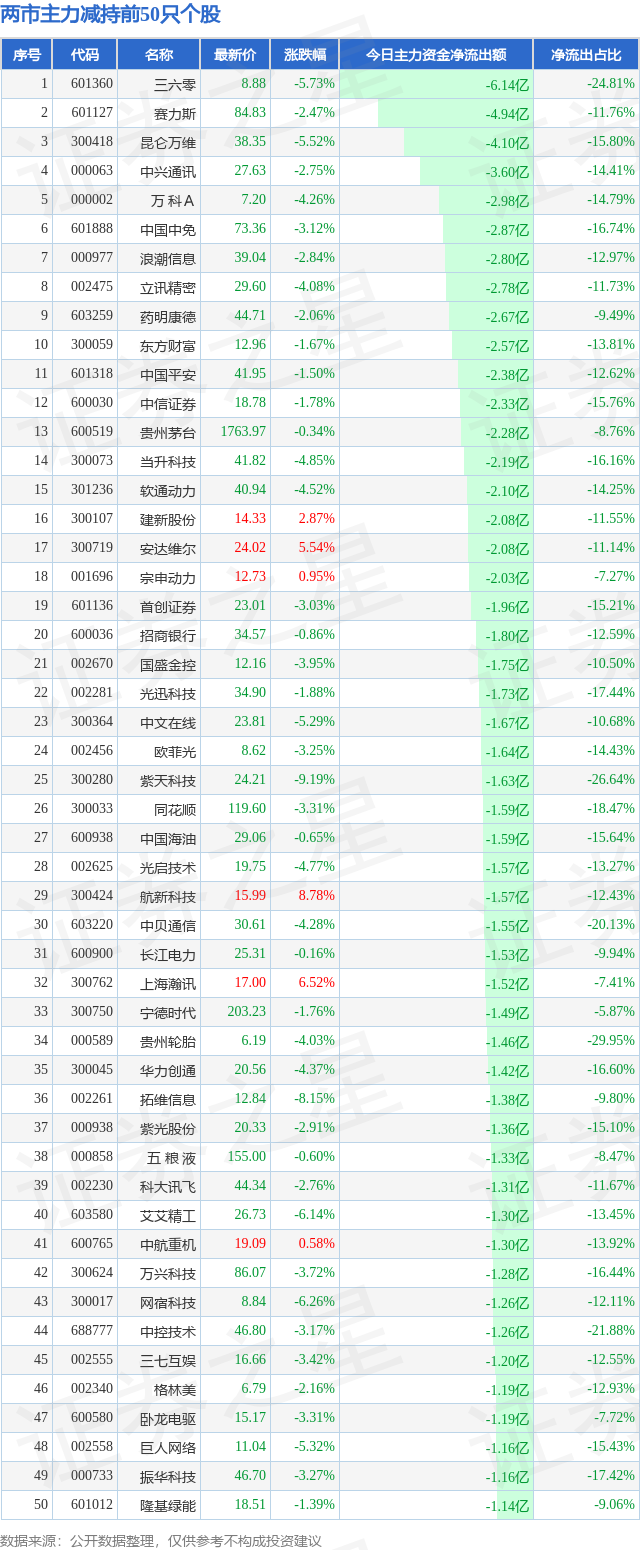Click stock code 603580
Screen dimensions: 640x1550
[92, 1215]
